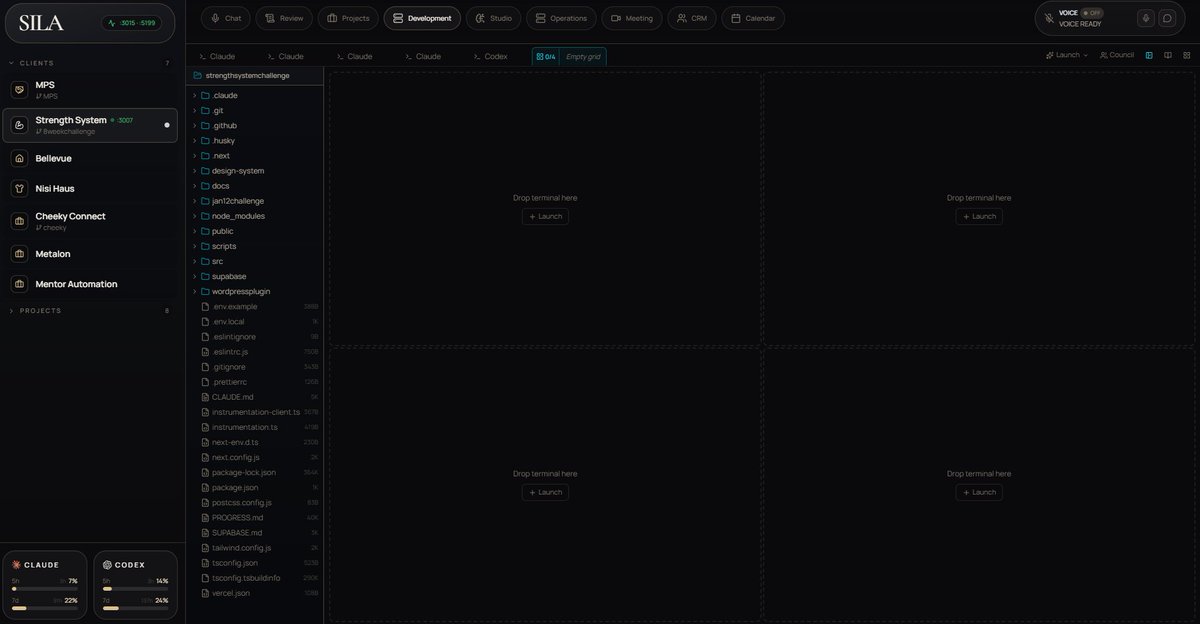Switch to the split book layout view
1200x624 pixels.
[x=1168, y=55]
